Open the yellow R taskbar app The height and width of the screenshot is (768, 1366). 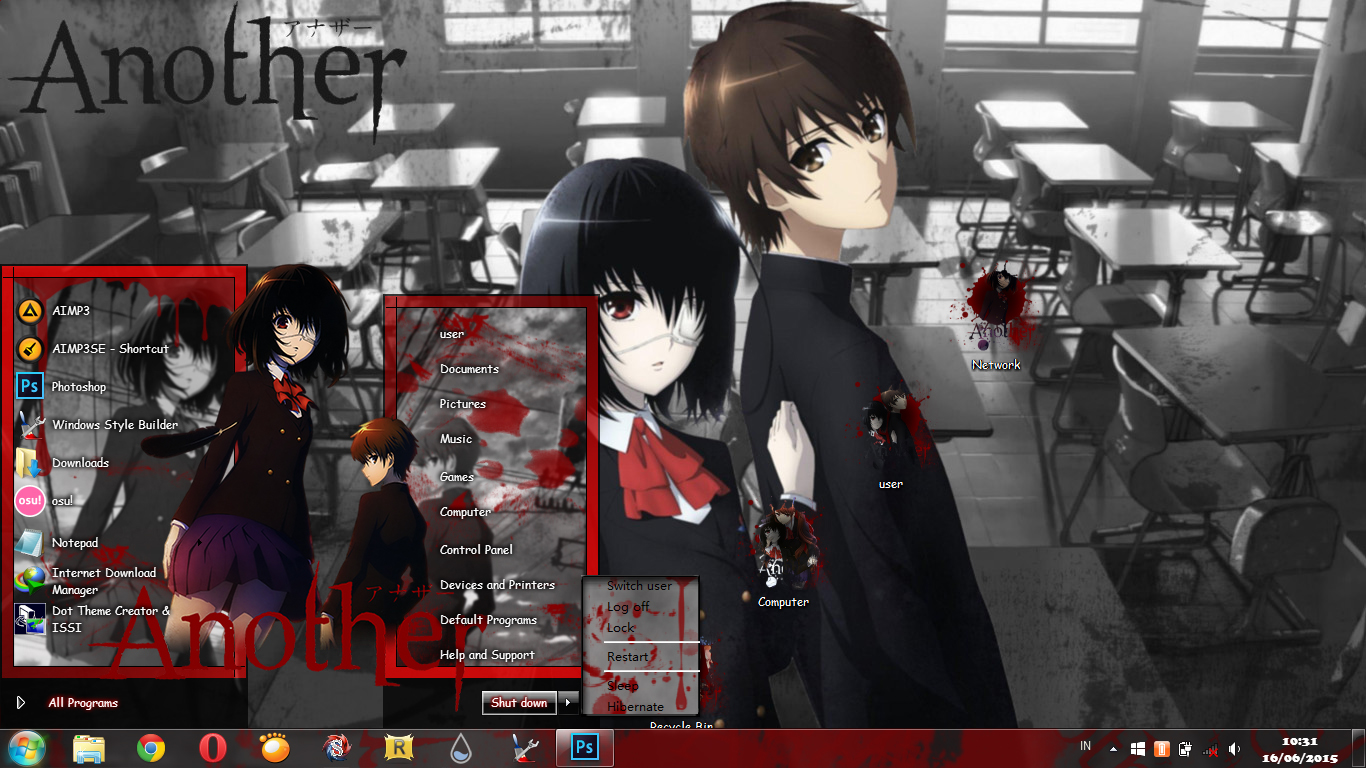coord(399,748)
